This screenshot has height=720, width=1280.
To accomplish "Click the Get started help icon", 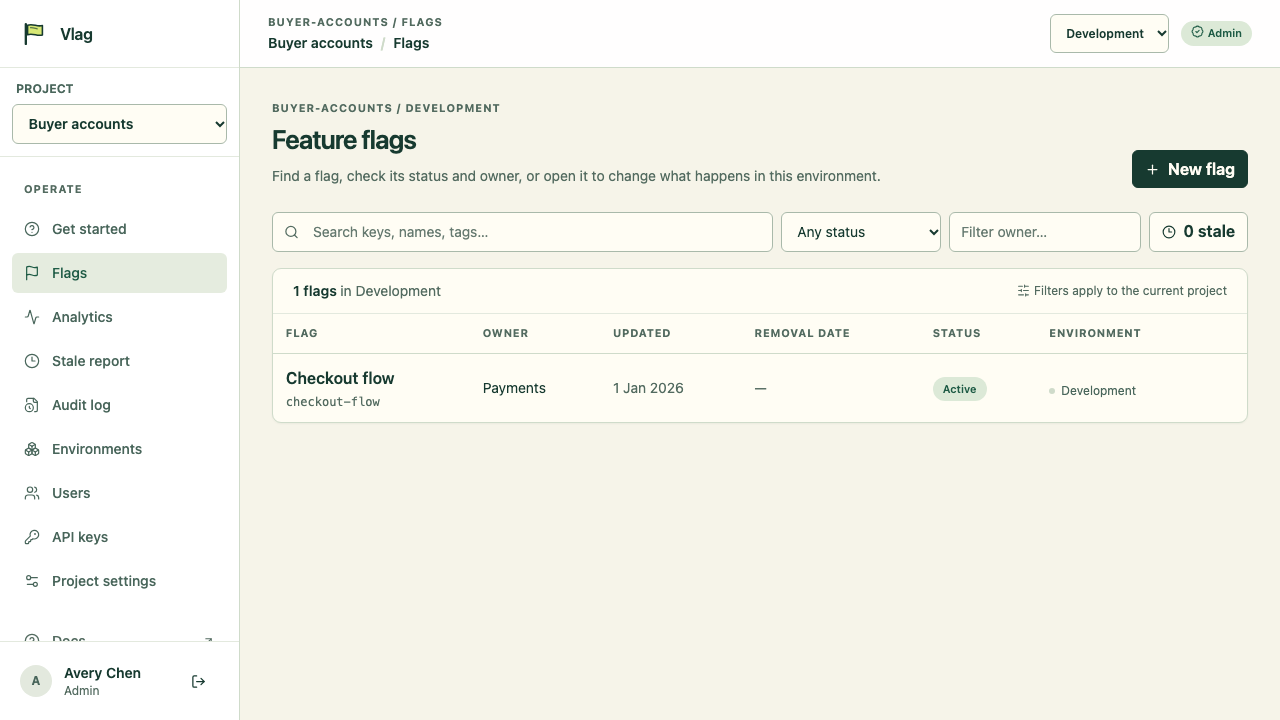I will pos(32,229).
